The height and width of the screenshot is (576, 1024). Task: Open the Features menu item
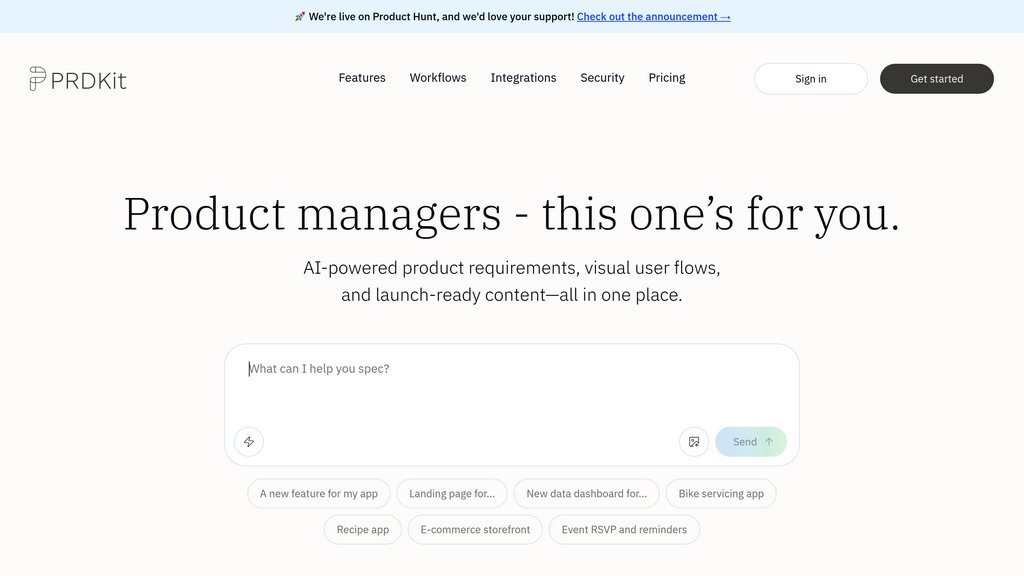362,78
